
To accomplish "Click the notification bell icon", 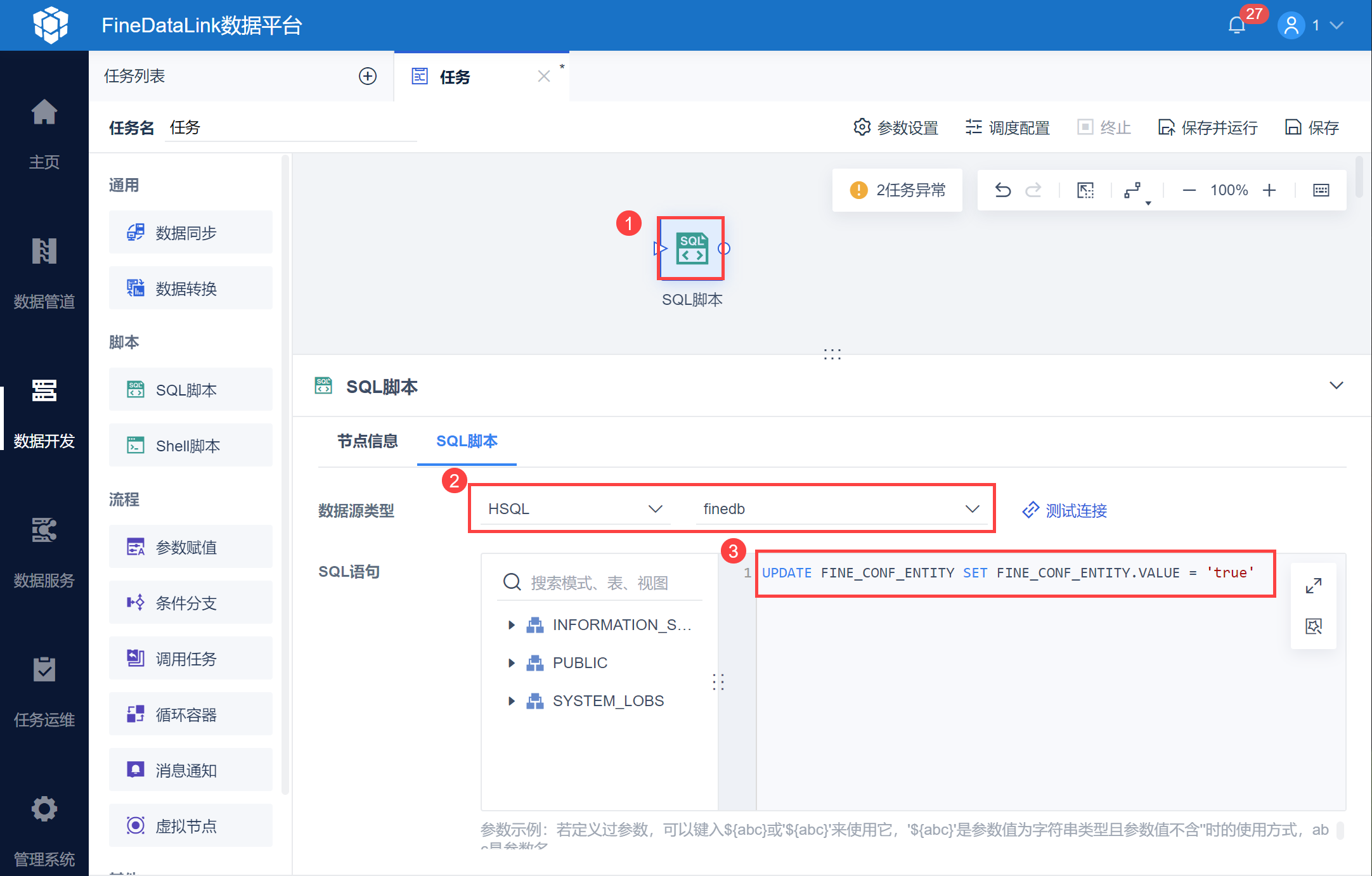I will coord(1236,25).
